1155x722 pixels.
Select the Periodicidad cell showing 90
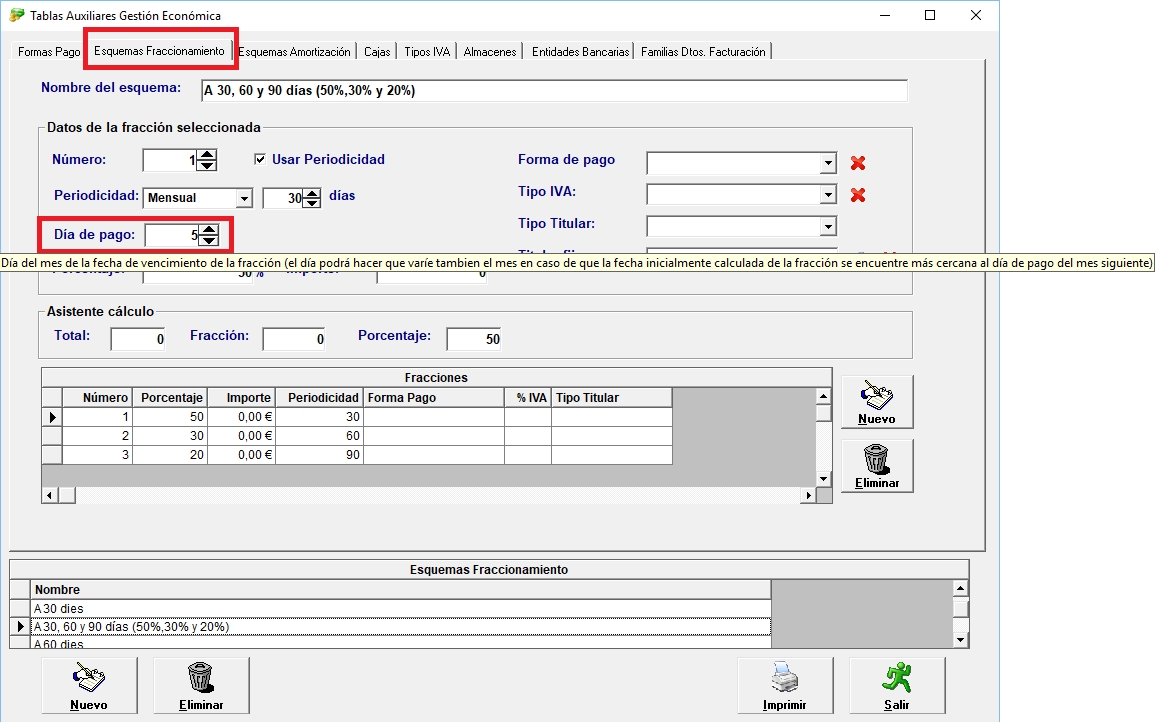(320, 455)
